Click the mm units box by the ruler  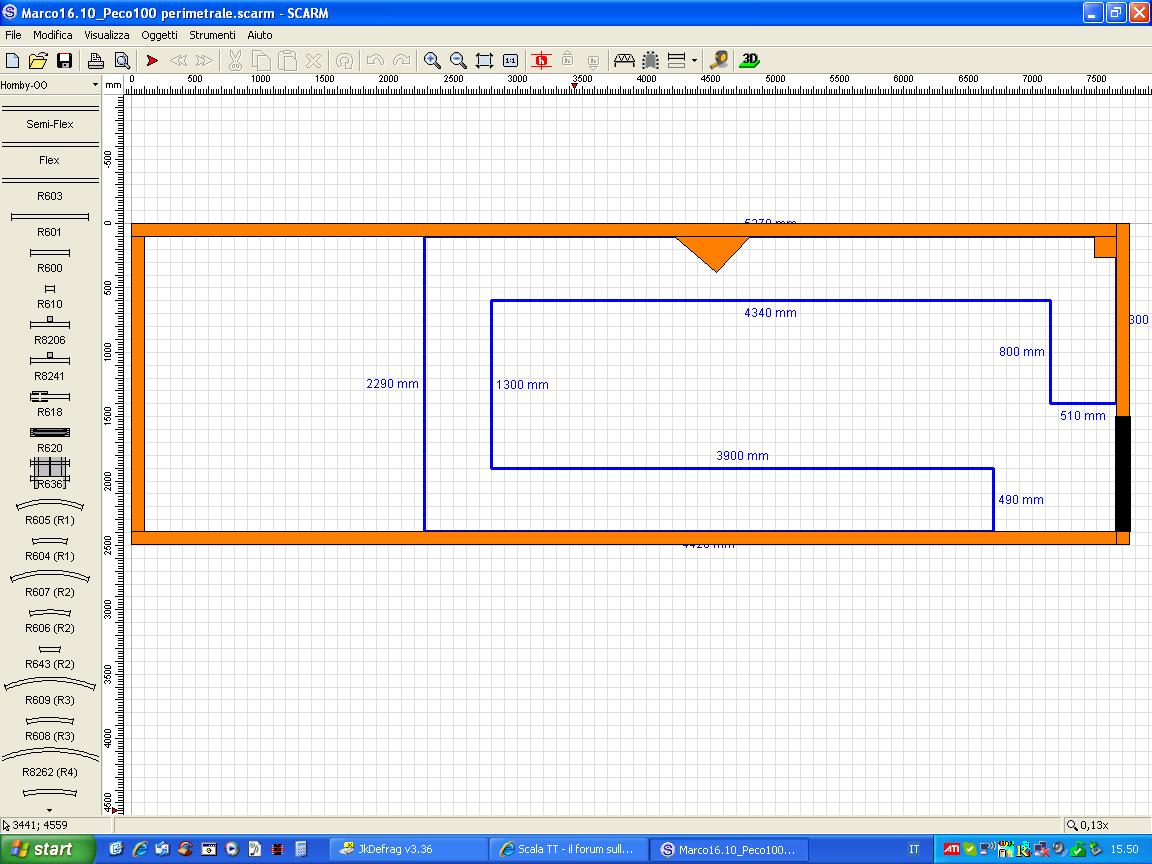click(113, 84)
